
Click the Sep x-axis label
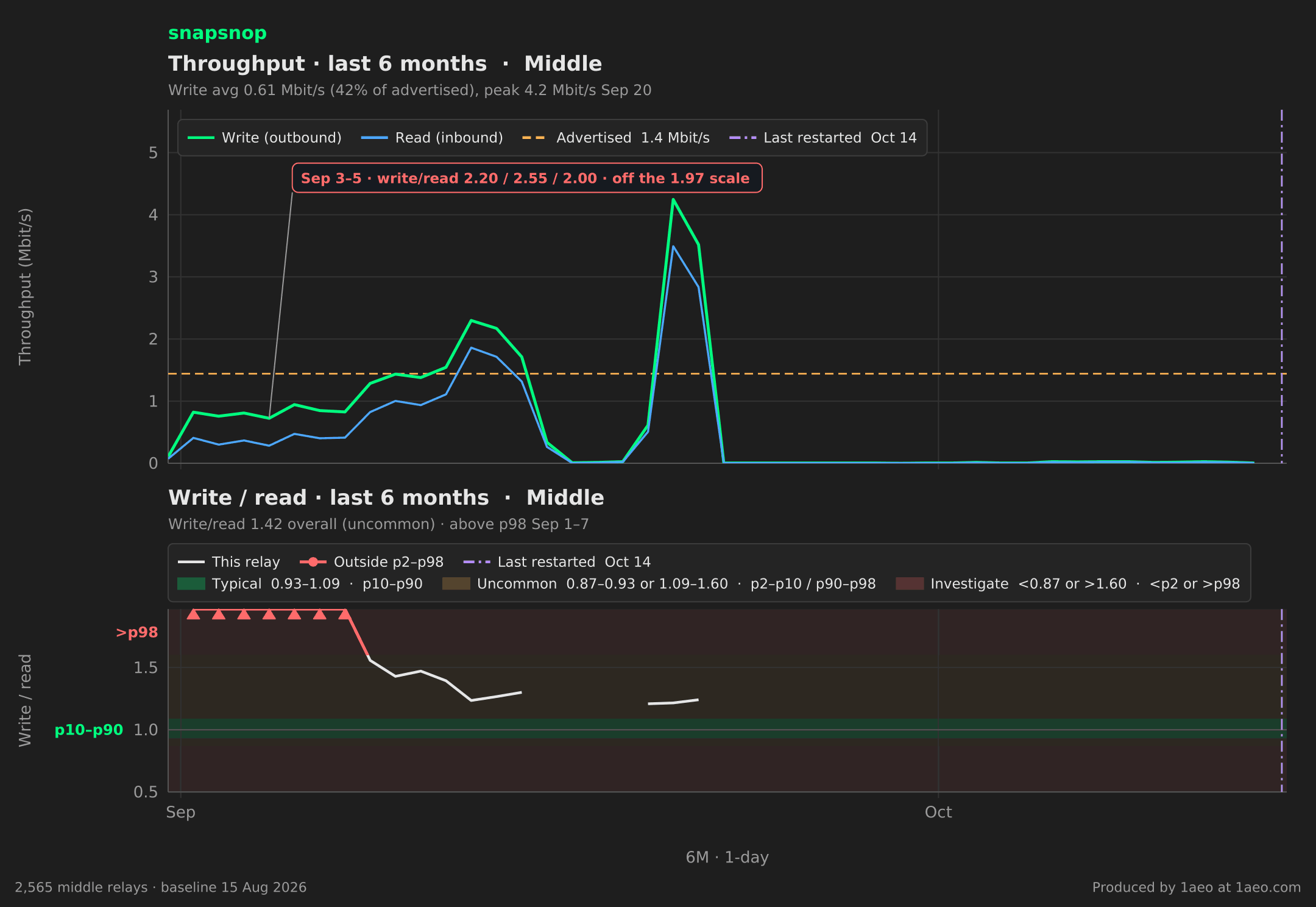click(x=181, y=813)
